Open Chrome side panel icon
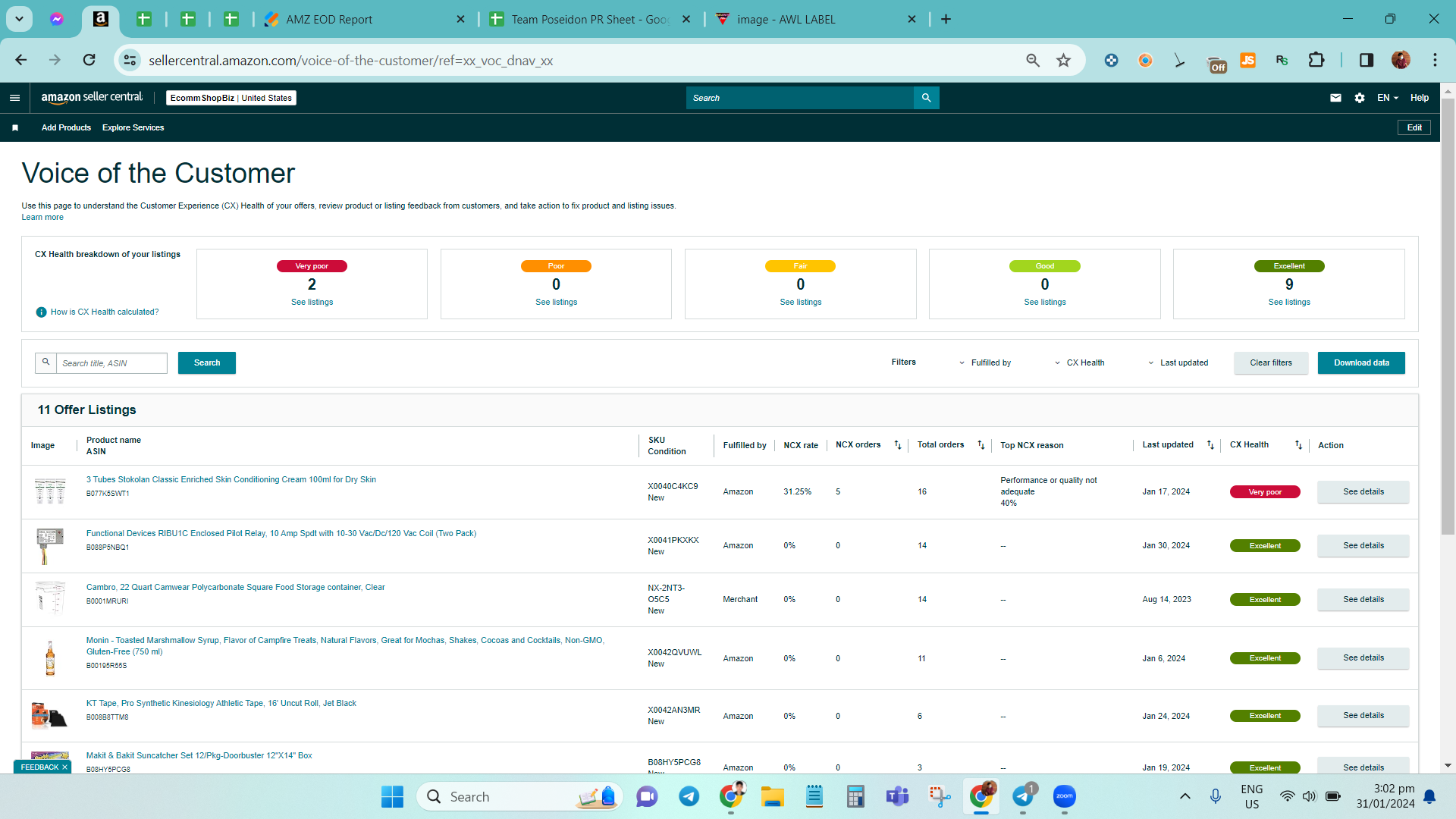 1367,60
